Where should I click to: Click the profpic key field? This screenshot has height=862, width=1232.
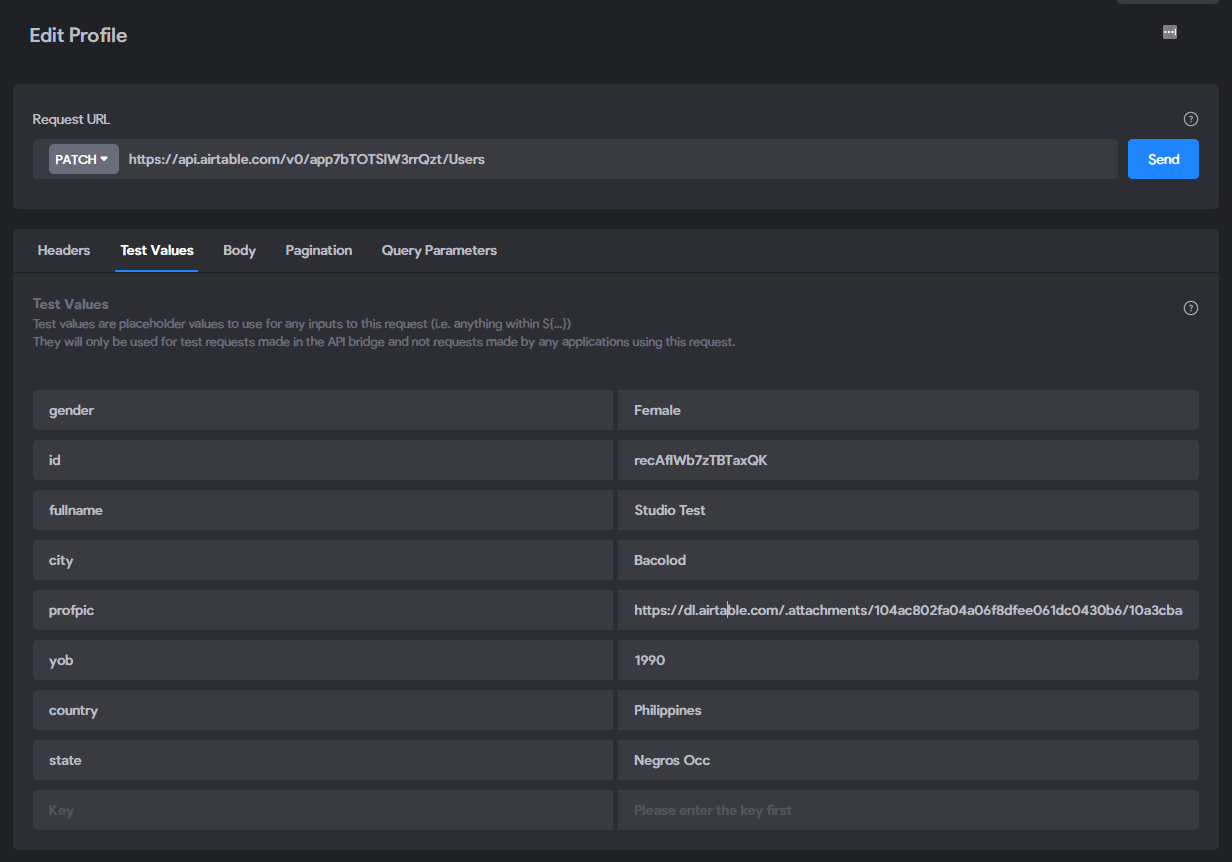point(323,610)
